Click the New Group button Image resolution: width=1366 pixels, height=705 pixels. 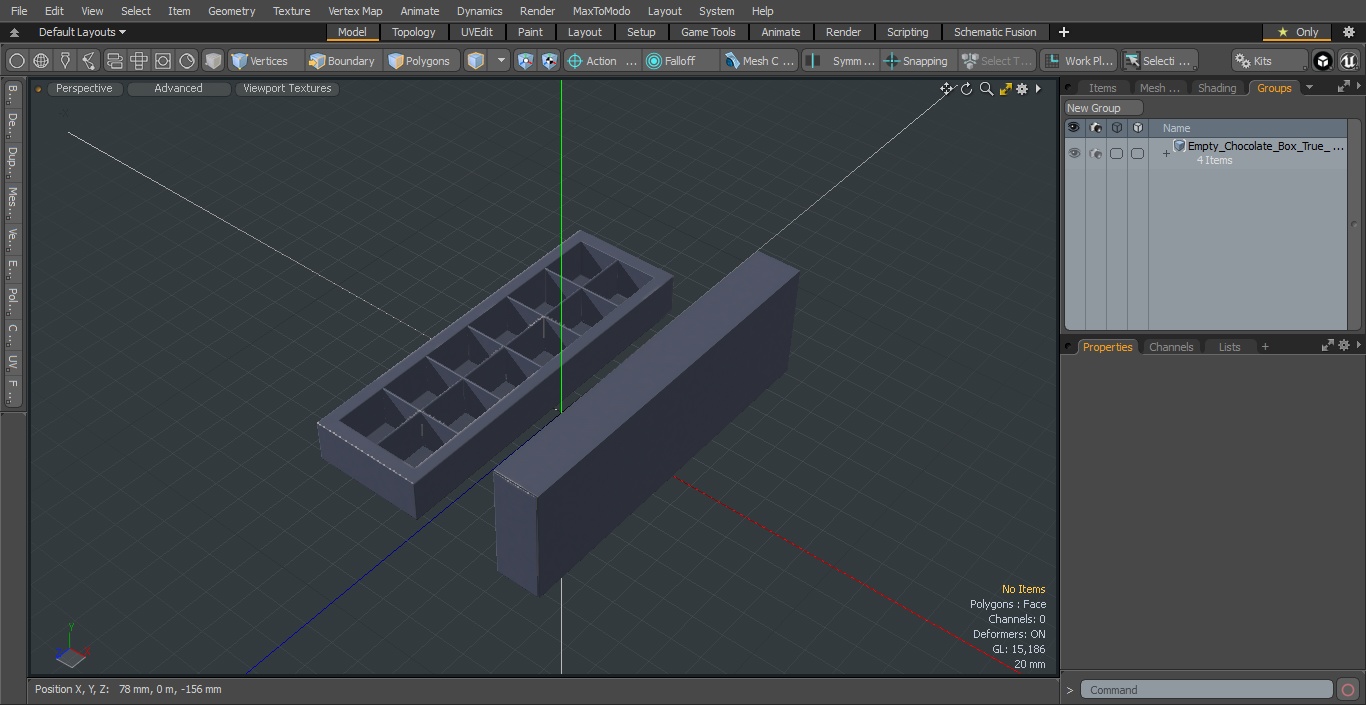[x=1103, y=108]
